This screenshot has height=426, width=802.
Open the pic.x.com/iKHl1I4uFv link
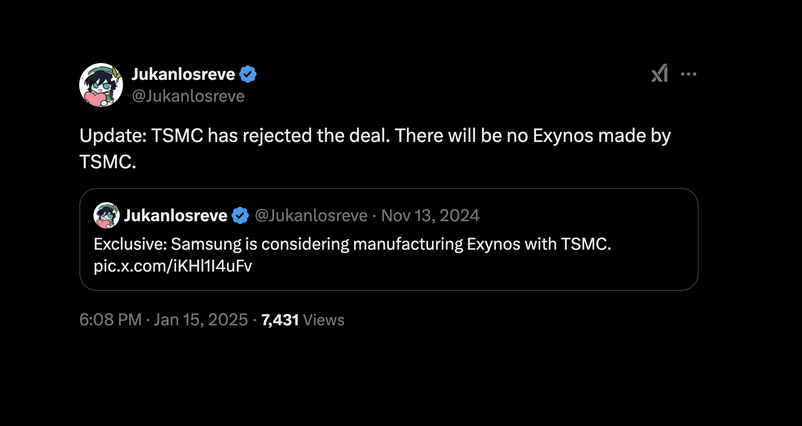click(x=173, y=266)
